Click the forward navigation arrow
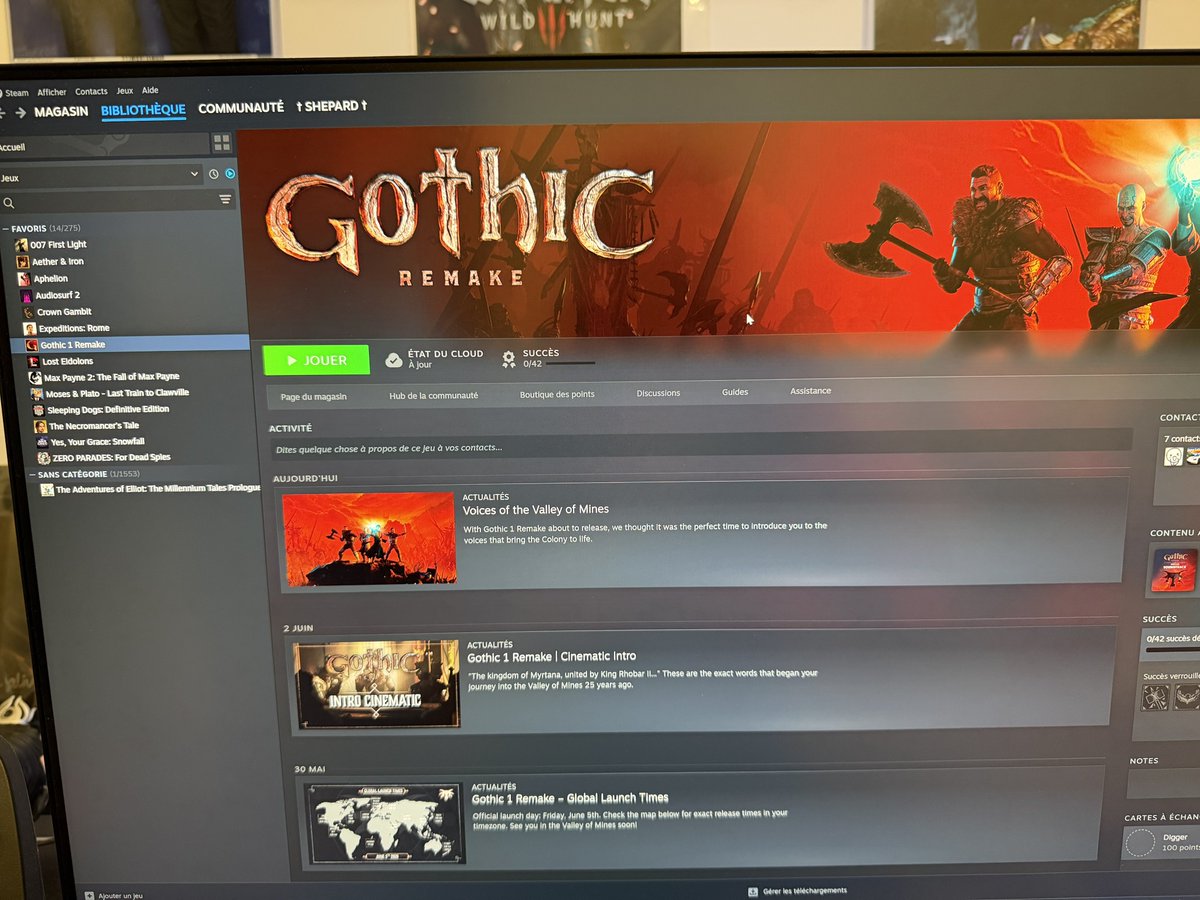Screen dimensions: 1200x900 20,112
